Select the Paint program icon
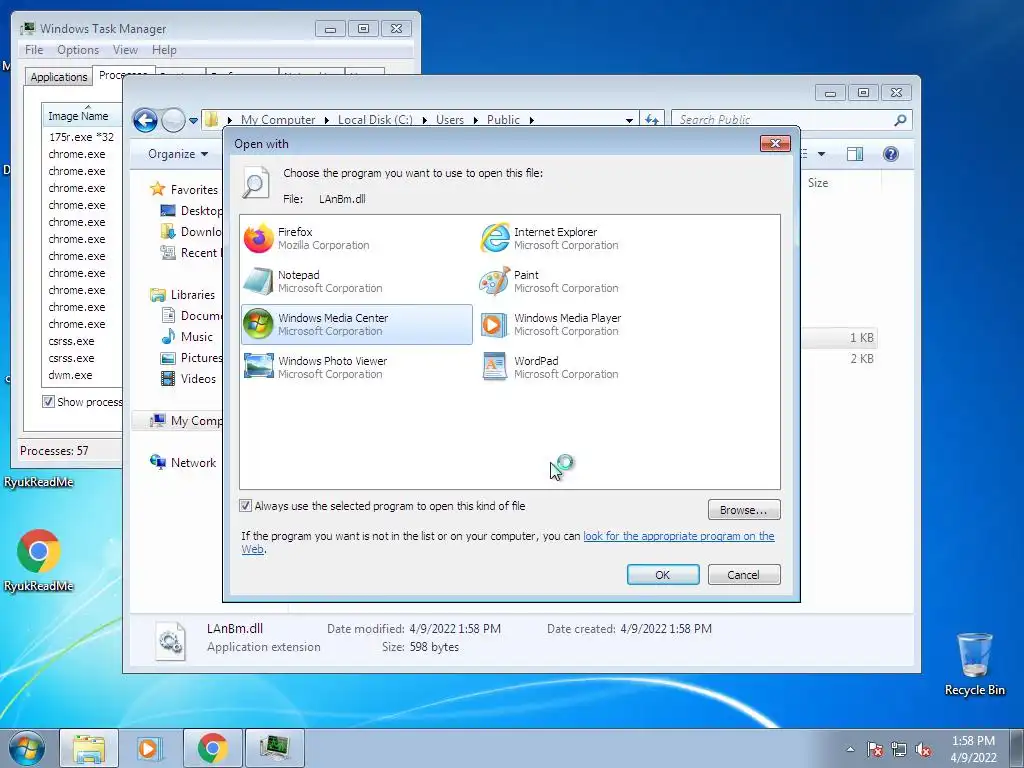The width and height of the screenshot is (1024, 768). tap(494, 281)
